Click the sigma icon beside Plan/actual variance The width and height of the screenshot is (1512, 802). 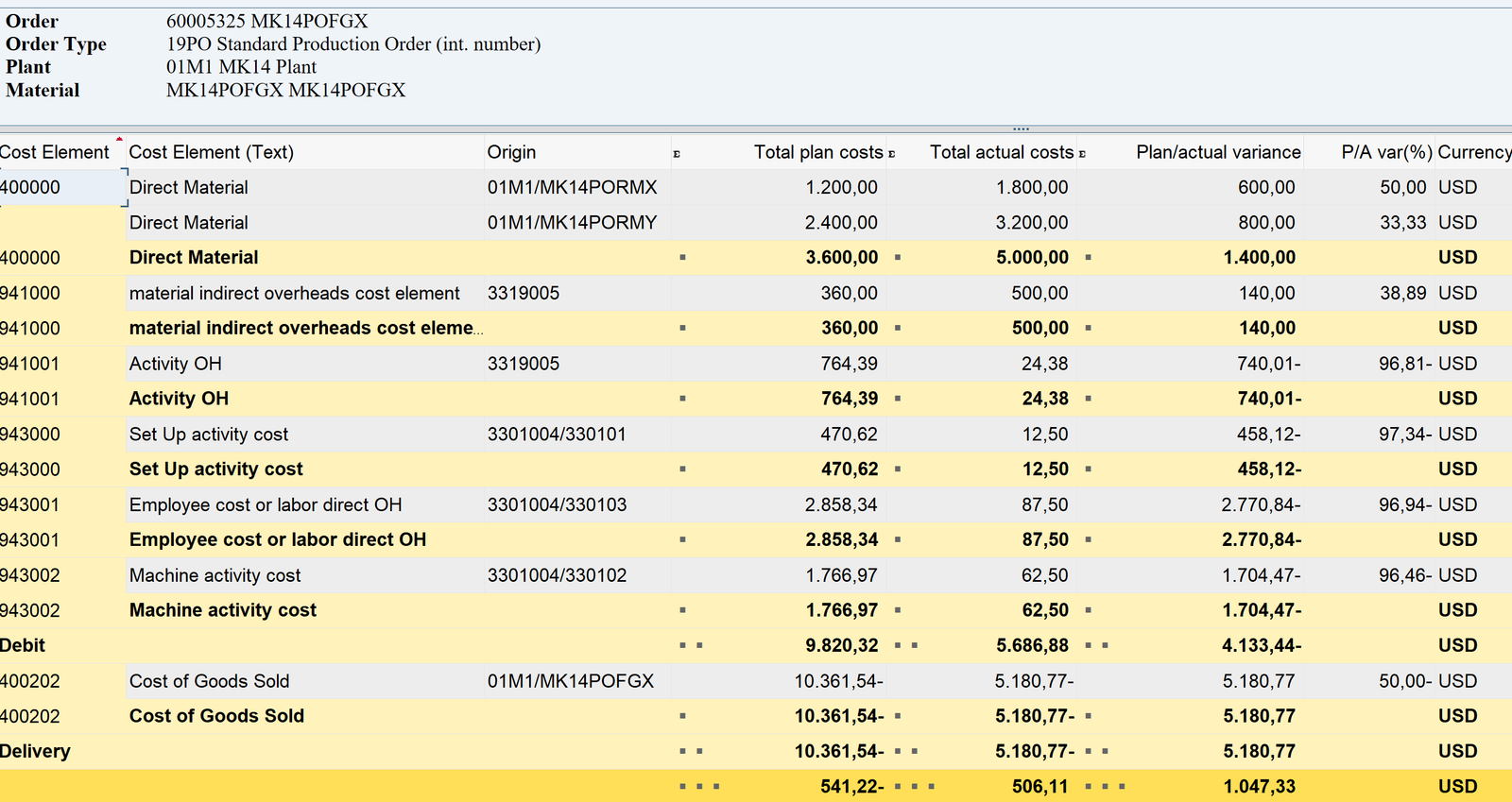click(1082, 153)
